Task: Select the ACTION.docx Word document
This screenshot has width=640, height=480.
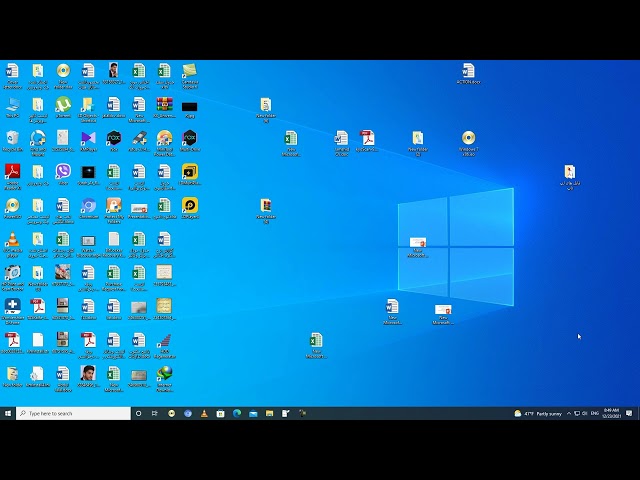Action: pyautogui.click(x=468, y=74)
